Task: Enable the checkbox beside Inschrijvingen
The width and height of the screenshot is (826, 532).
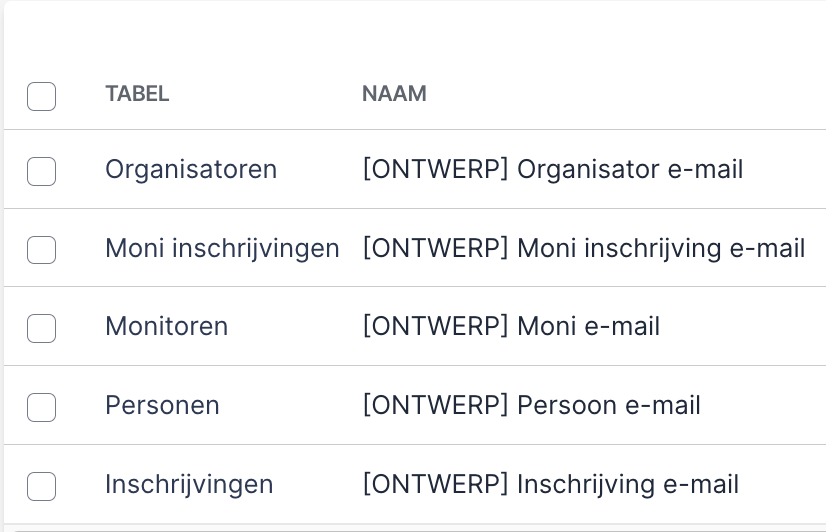Action: point(41,485)
